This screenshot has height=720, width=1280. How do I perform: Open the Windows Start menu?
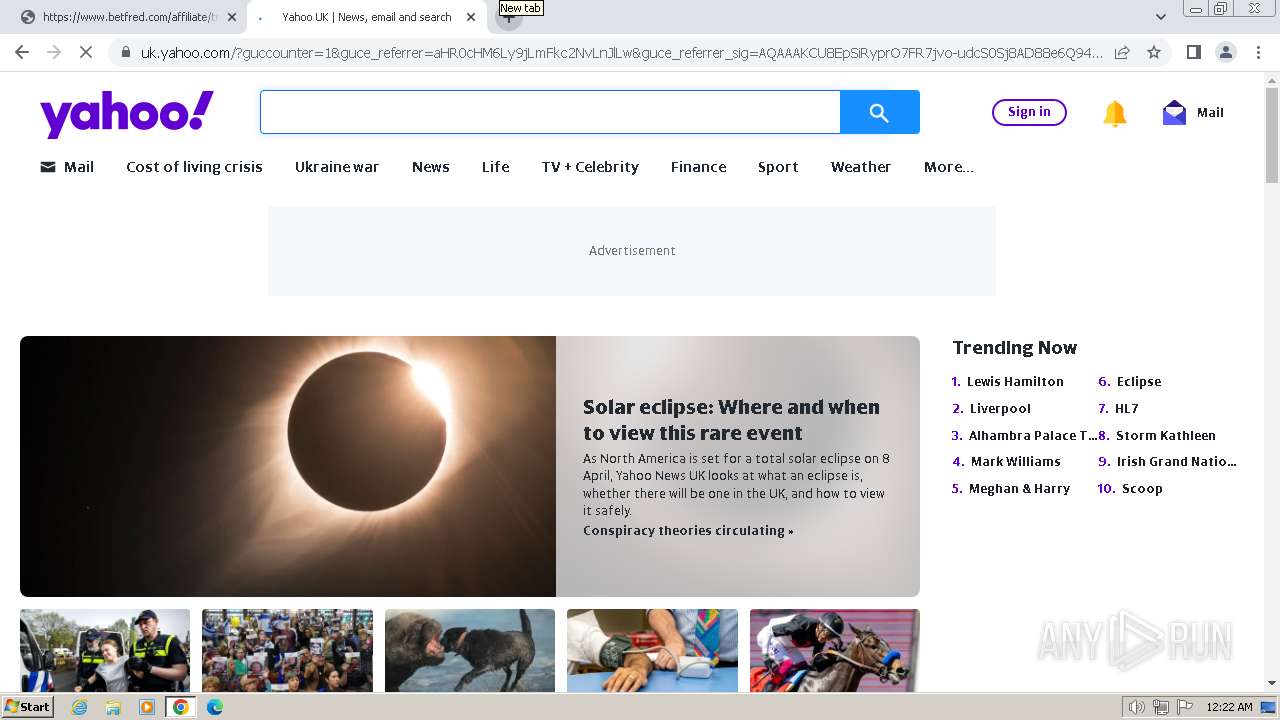pos(27,707)
